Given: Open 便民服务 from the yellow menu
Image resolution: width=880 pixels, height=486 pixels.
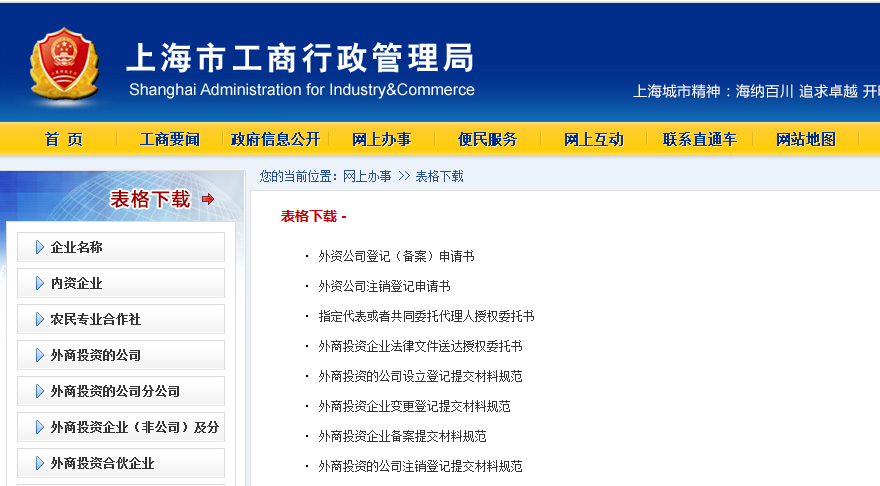Looking at the screenshot, I should click(488, 139).
